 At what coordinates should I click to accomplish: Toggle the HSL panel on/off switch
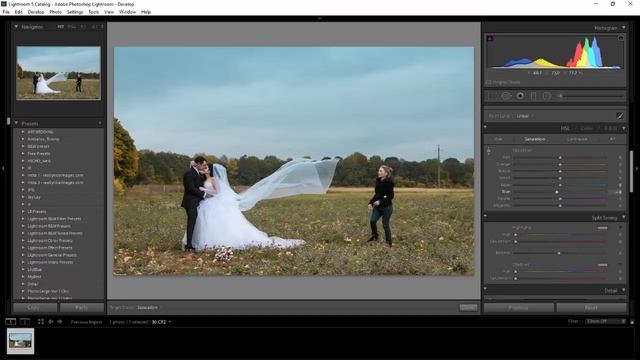485,127
